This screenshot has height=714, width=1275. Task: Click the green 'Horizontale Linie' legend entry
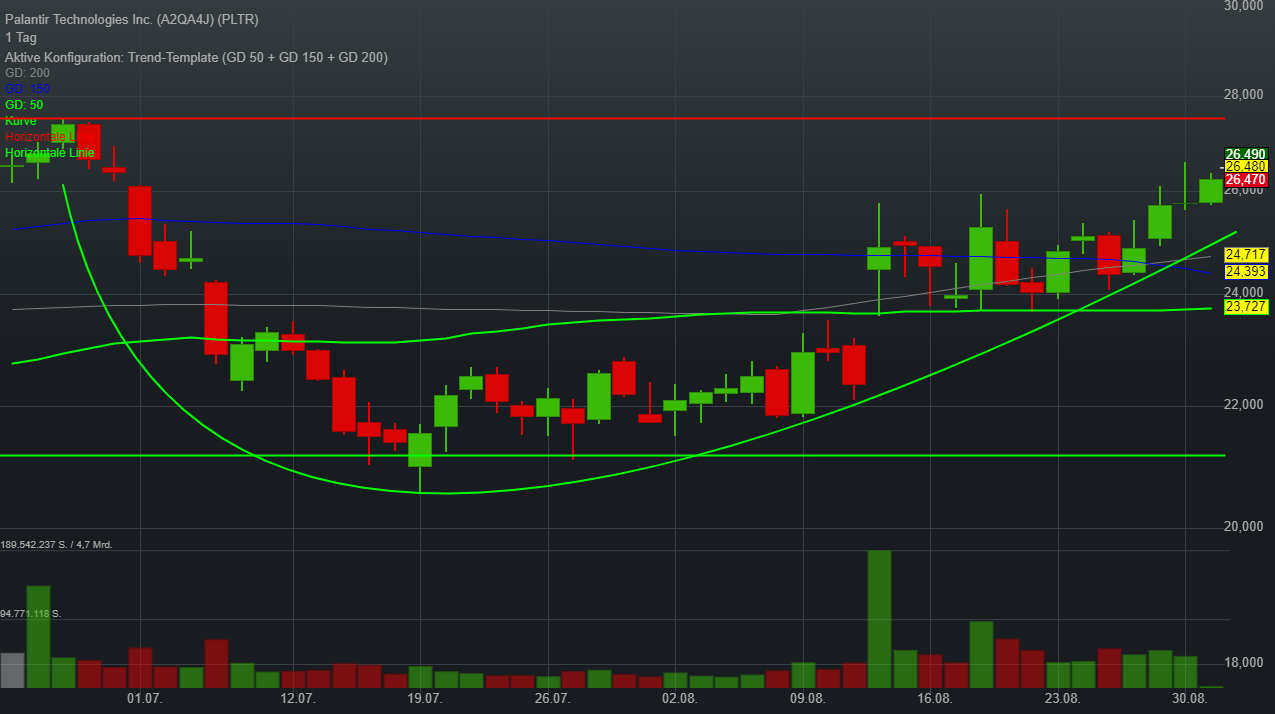pyautogui.click(x=49, y=153)
